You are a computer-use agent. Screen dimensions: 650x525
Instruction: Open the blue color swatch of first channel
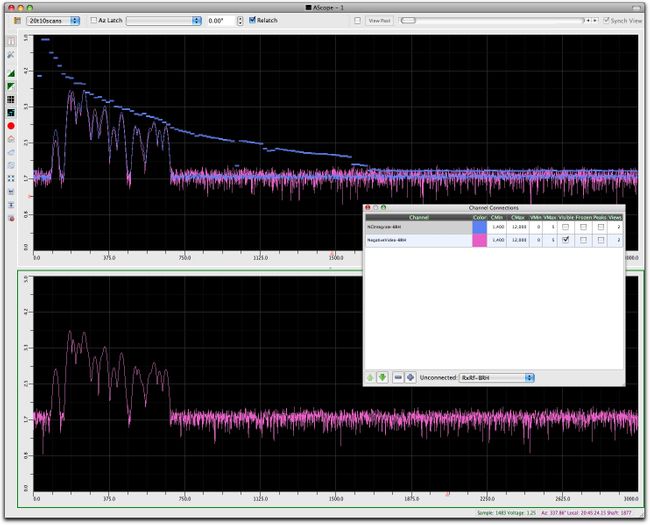[479, 227]
